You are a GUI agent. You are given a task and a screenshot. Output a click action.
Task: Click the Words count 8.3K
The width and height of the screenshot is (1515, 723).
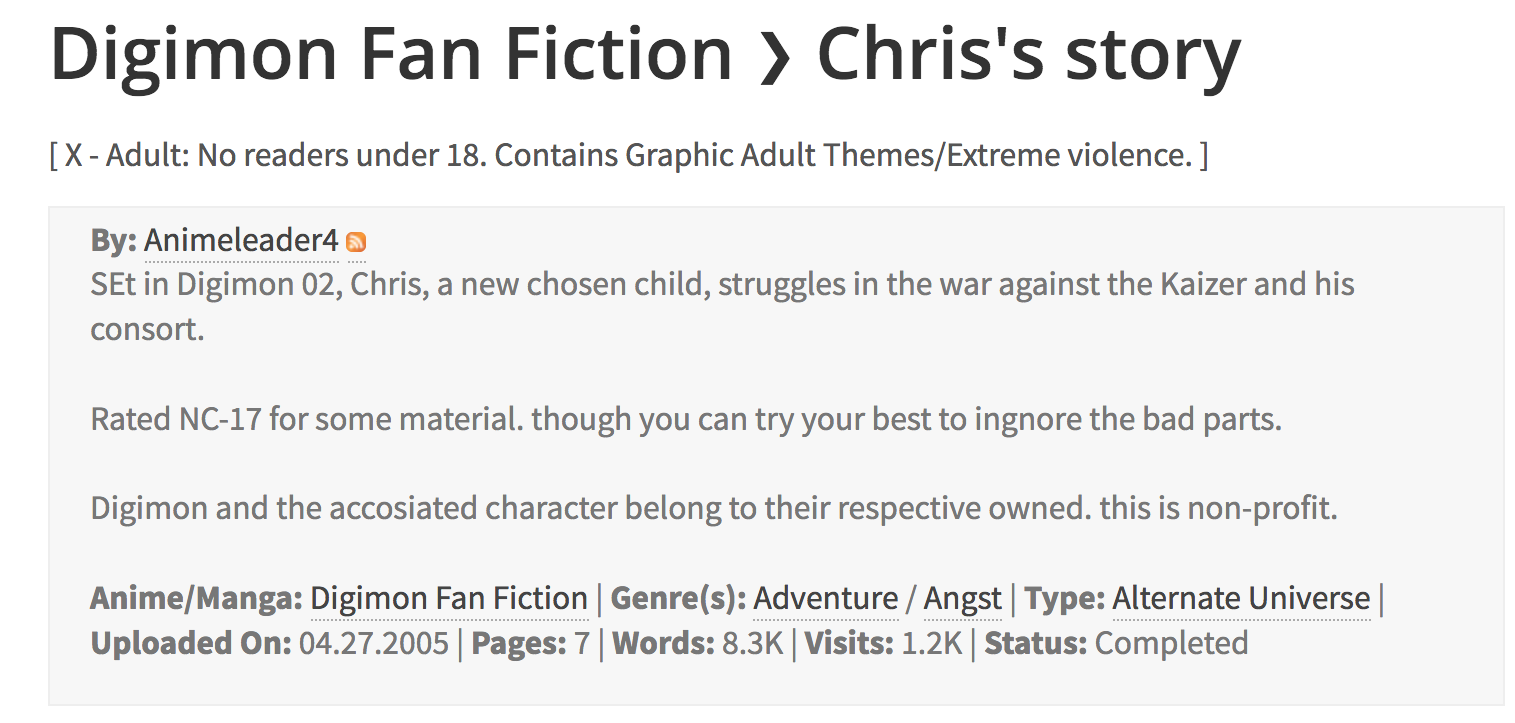752,642
